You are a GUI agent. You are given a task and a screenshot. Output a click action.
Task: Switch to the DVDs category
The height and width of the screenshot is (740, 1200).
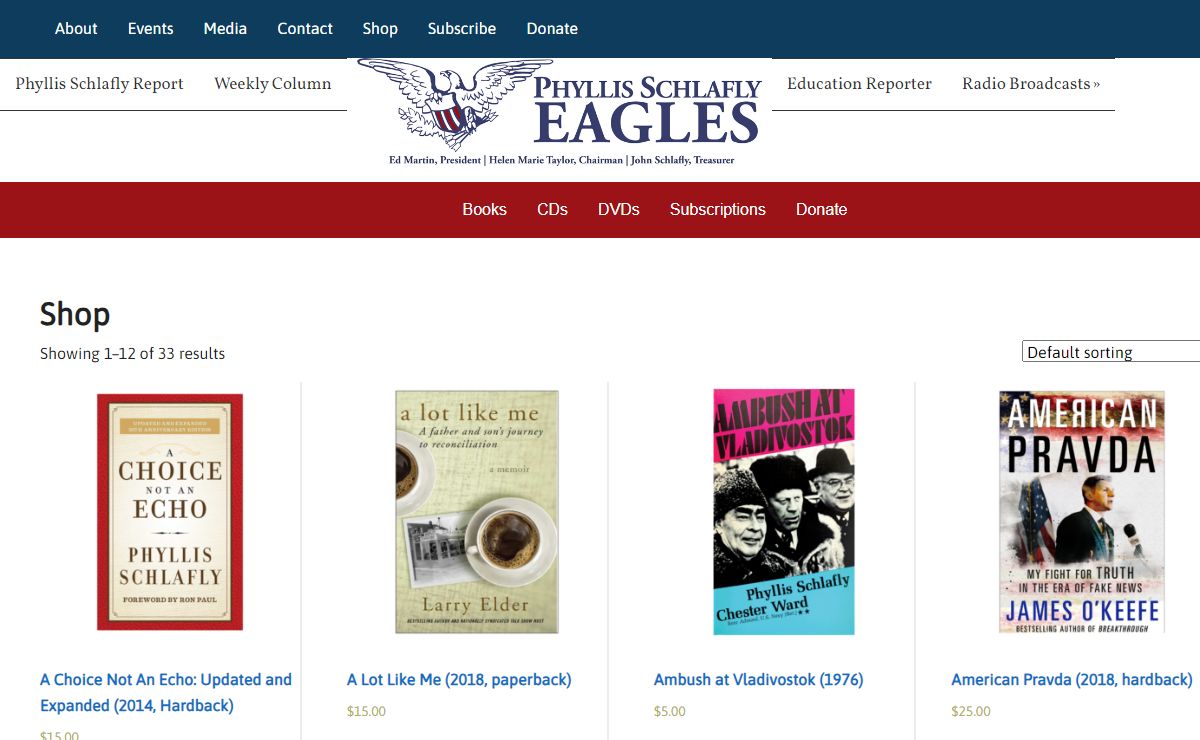(619, 210)
